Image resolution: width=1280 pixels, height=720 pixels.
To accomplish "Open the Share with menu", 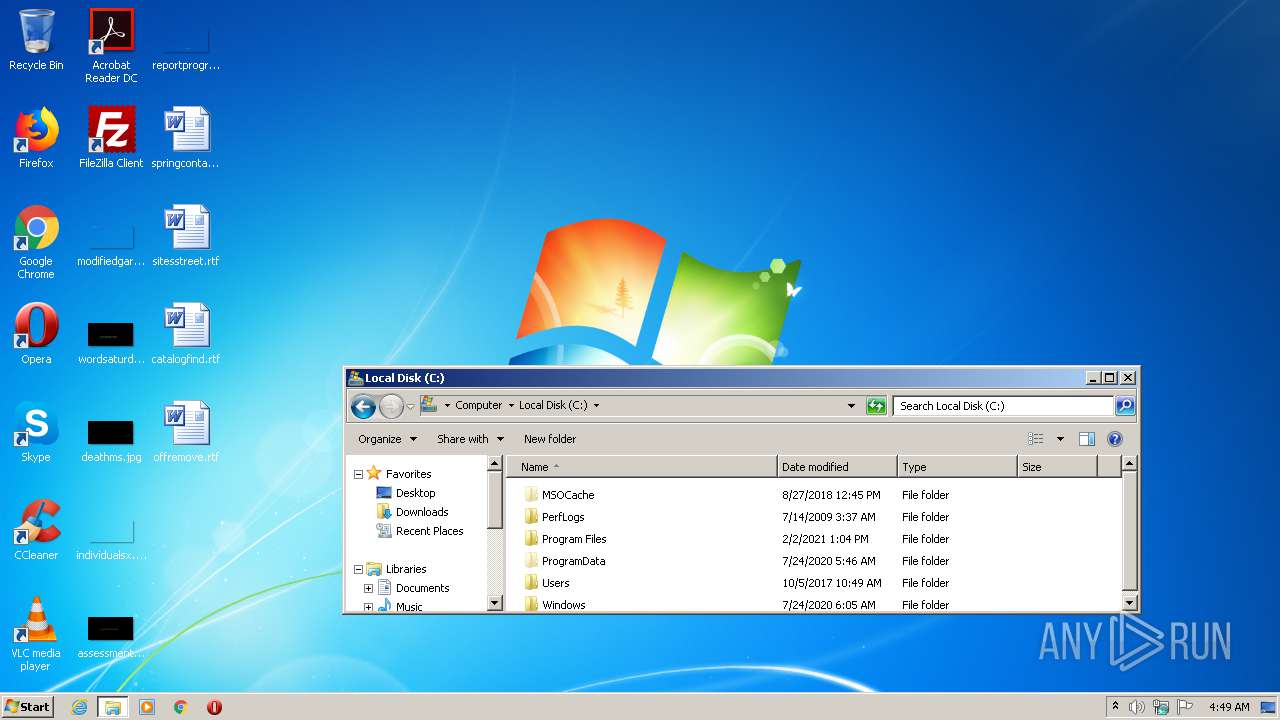I will pyautogui.click(x=470, y=439).
